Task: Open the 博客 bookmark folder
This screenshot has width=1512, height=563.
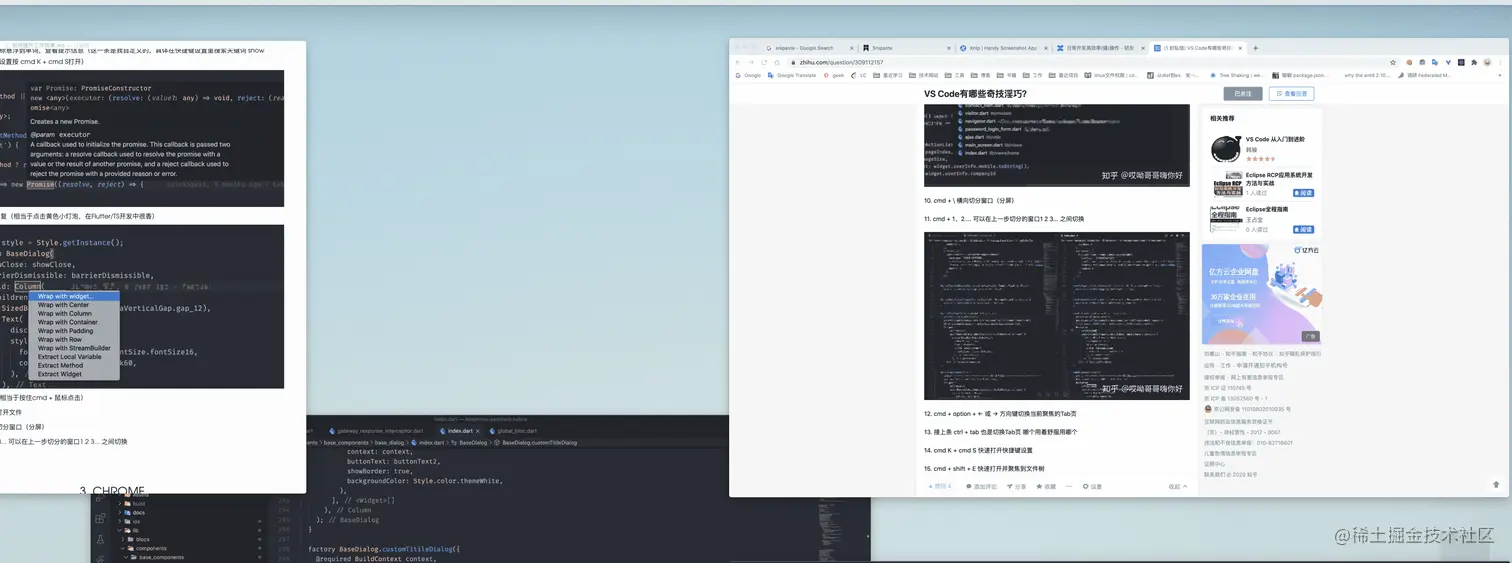Action: pyautogui.click(x=980, y=75)
